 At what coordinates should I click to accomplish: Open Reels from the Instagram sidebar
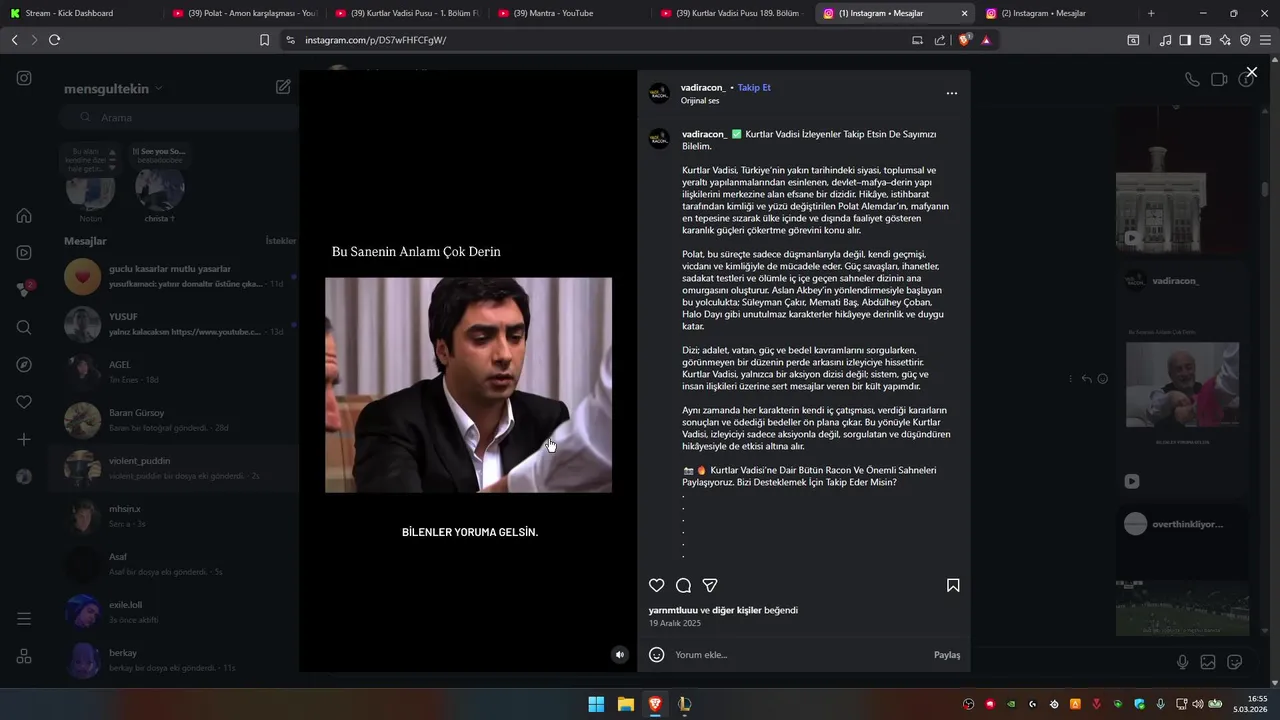(24, 253)
